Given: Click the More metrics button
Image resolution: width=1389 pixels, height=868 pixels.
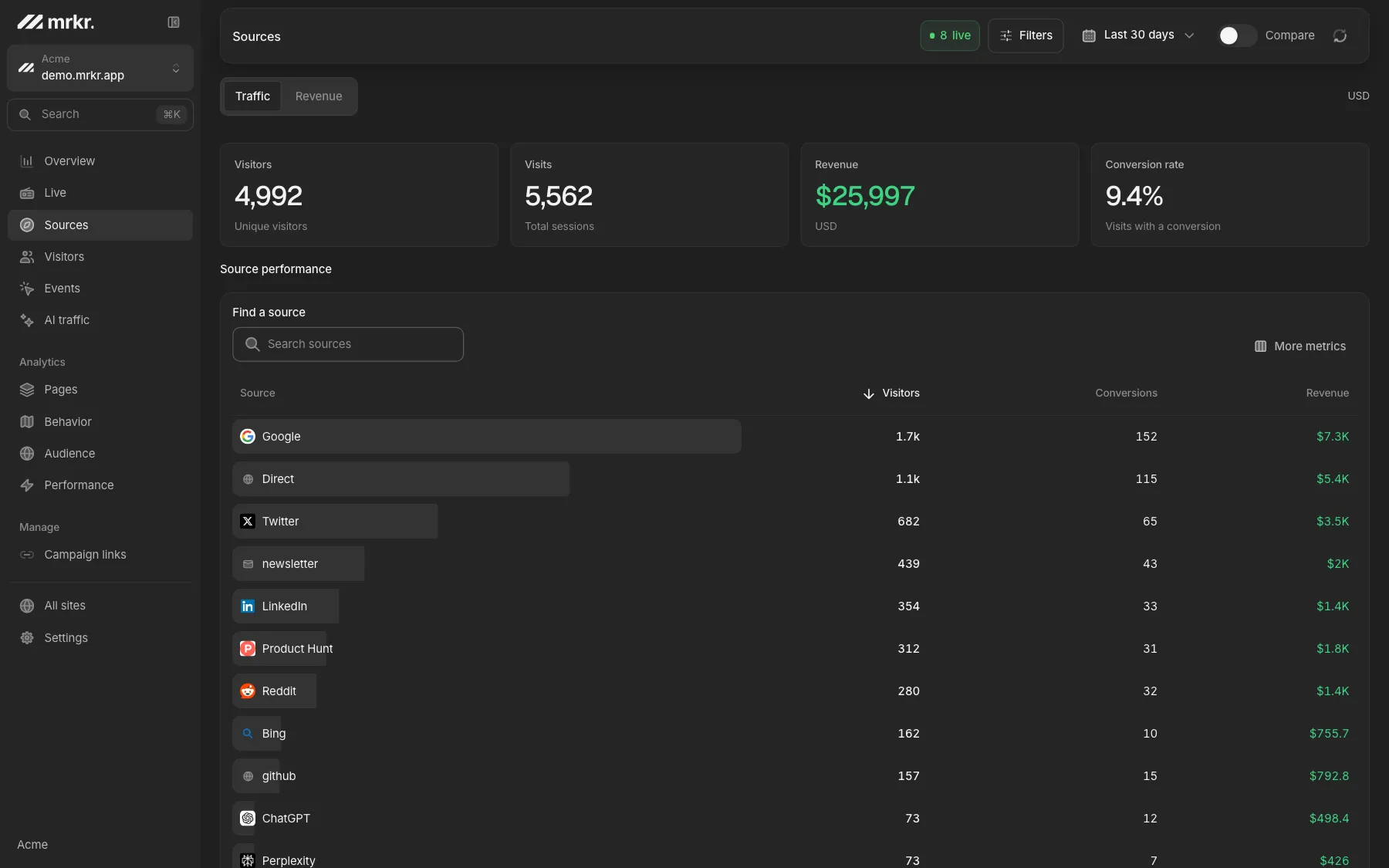Looking at the screenshot, I should coord(1300,346).
